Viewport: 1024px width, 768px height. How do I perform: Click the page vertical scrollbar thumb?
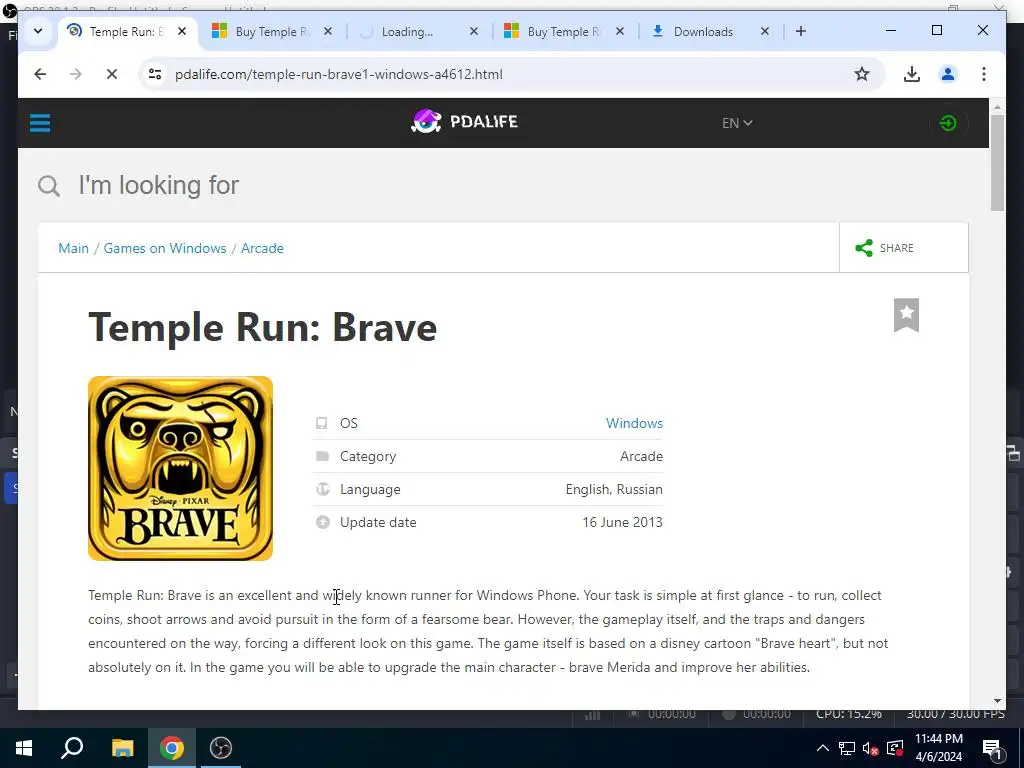point(997,162)
